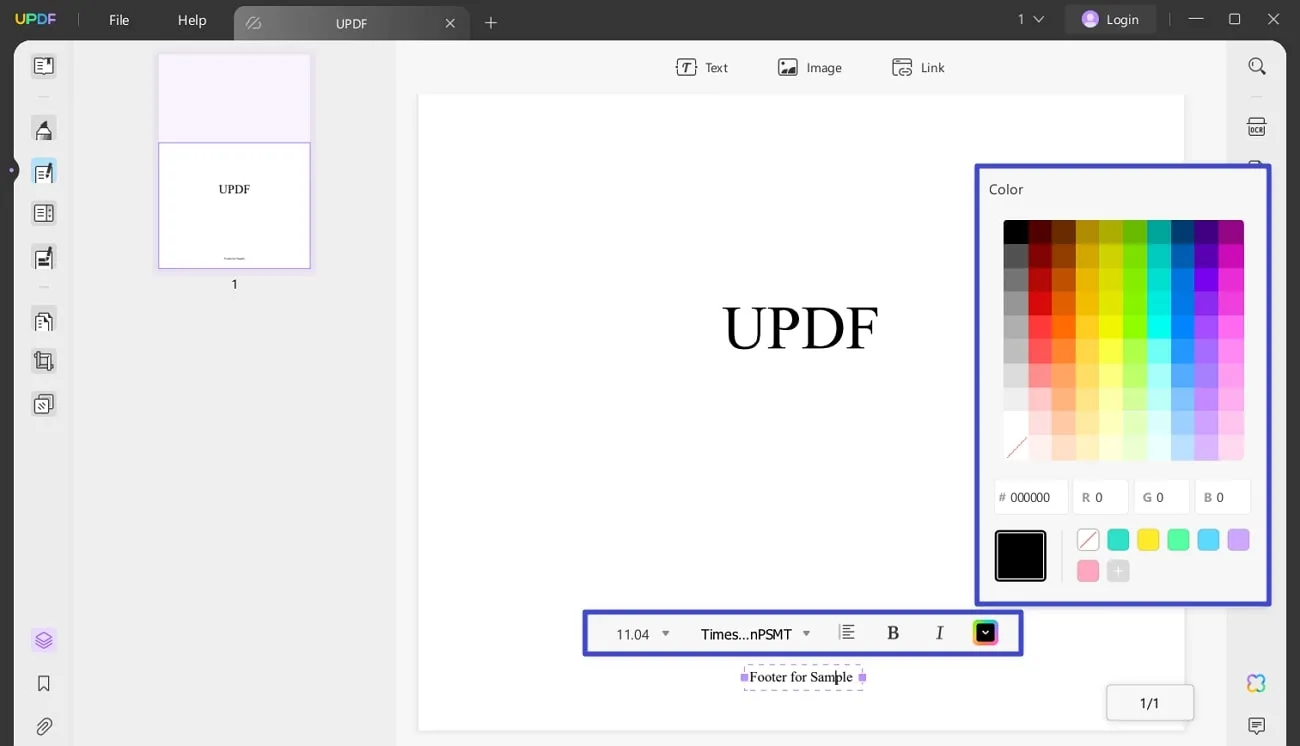The height and width of the screenshot is (746, 1300).
Task: Select the Edit PDF tool
Action: point(43,172)
